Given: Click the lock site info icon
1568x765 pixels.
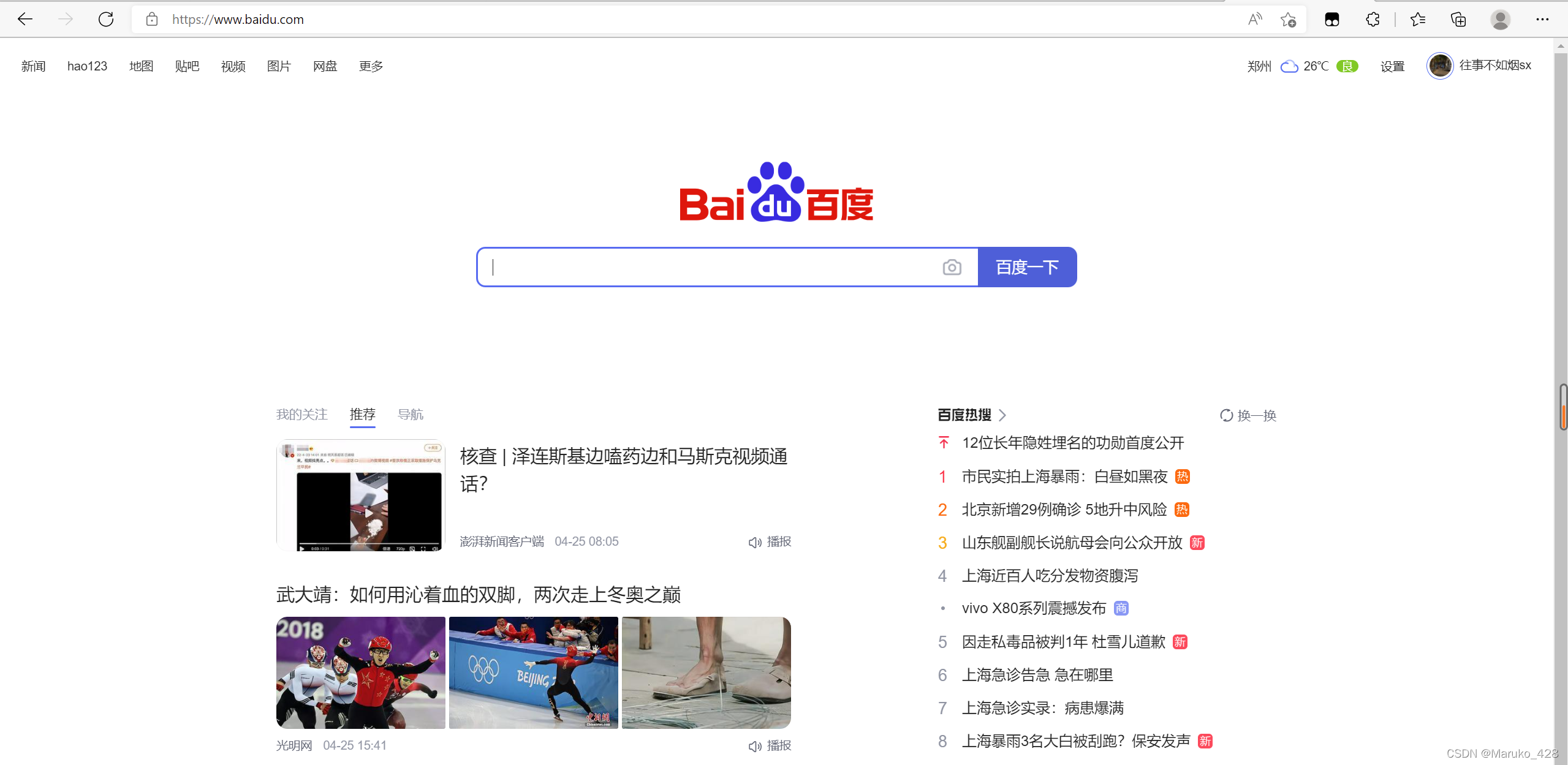Looking at the screenshot, I should click(152, 19).
